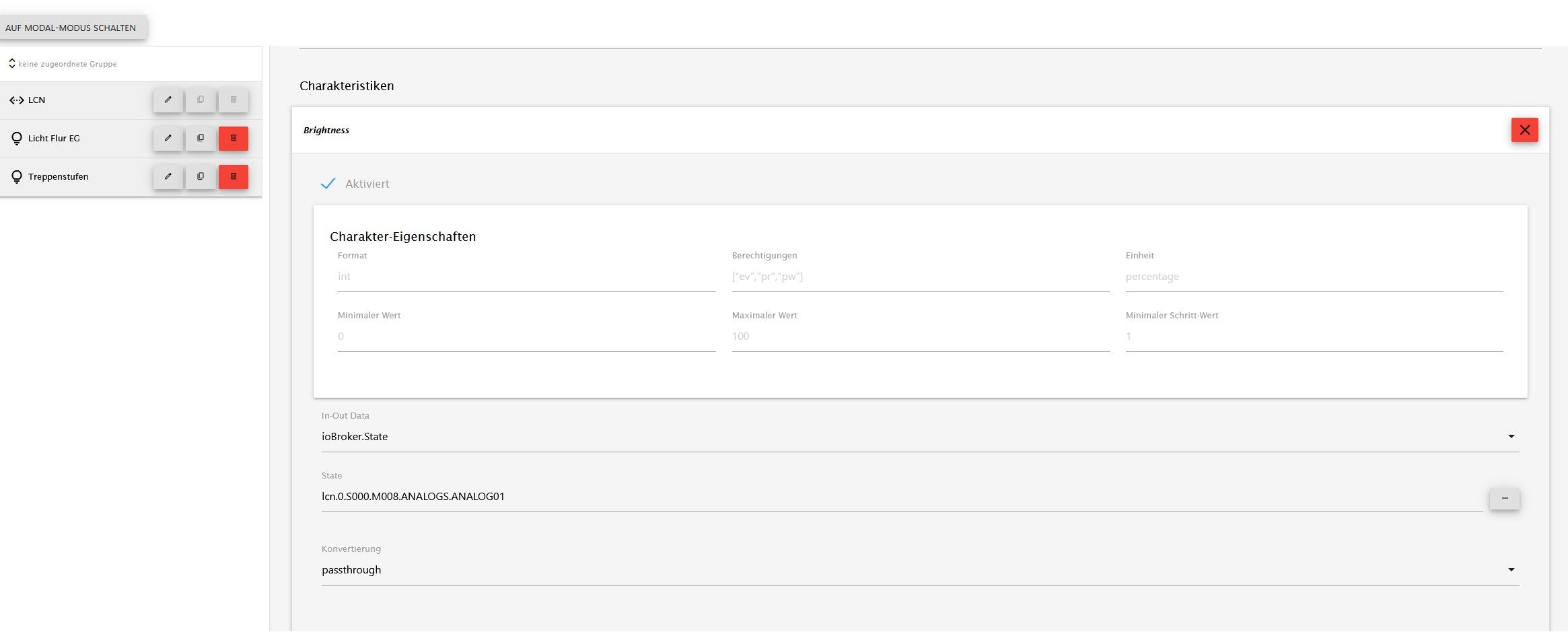Viewport: 1568px width, 634px height.
Task: Delete the Licht Flur EG device
Action: (x=234, y=139)
